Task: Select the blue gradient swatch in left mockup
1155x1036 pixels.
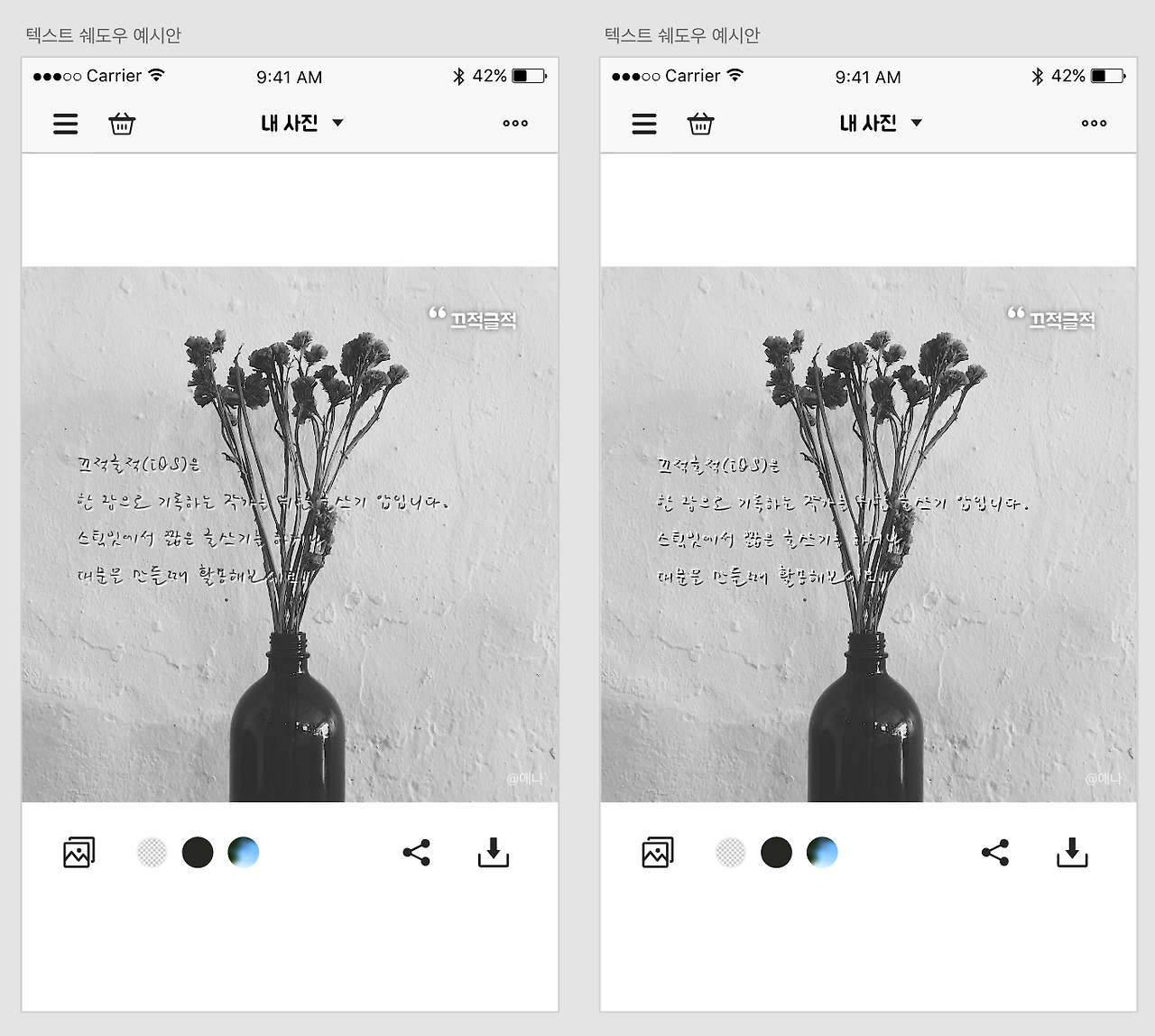Action: click(x=244, y=852)
